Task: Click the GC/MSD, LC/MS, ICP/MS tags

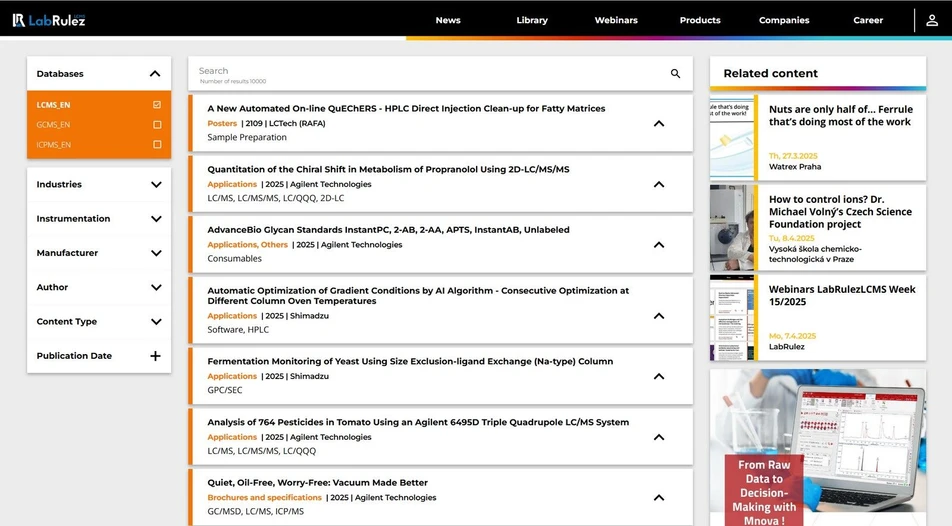Action: (256, 511)
